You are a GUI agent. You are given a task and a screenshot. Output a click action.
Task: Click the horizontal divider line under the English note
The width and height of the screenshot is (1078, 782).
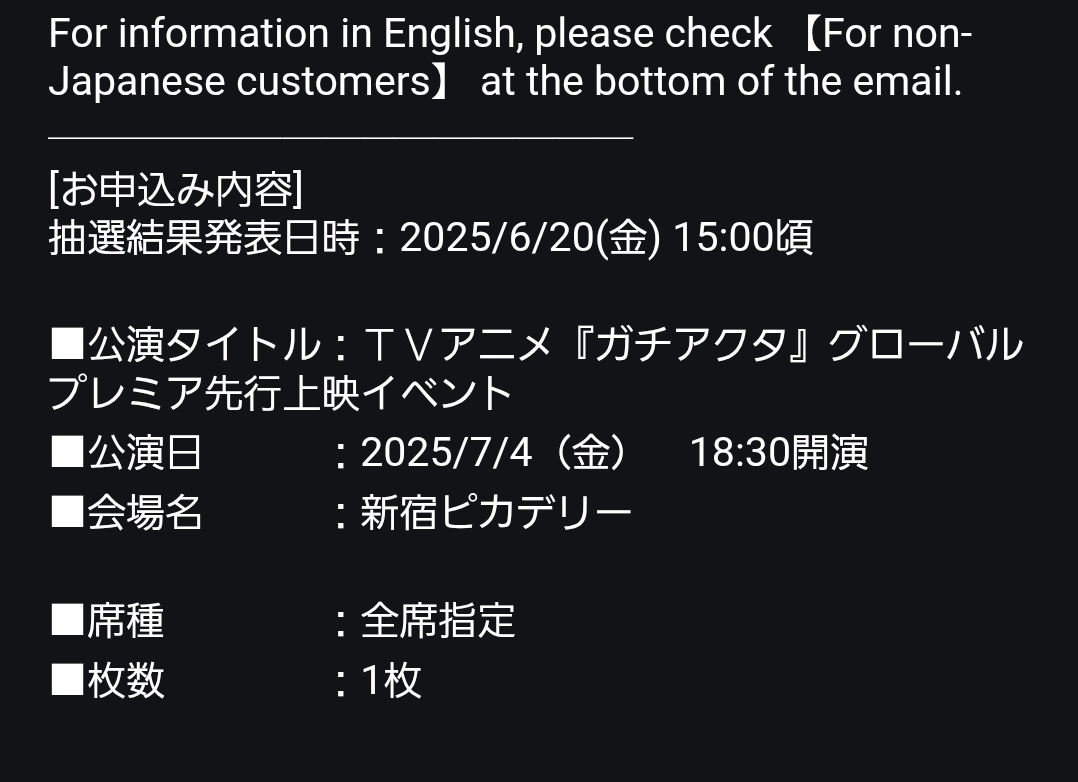pyautogui.click(x=340, y=139)
